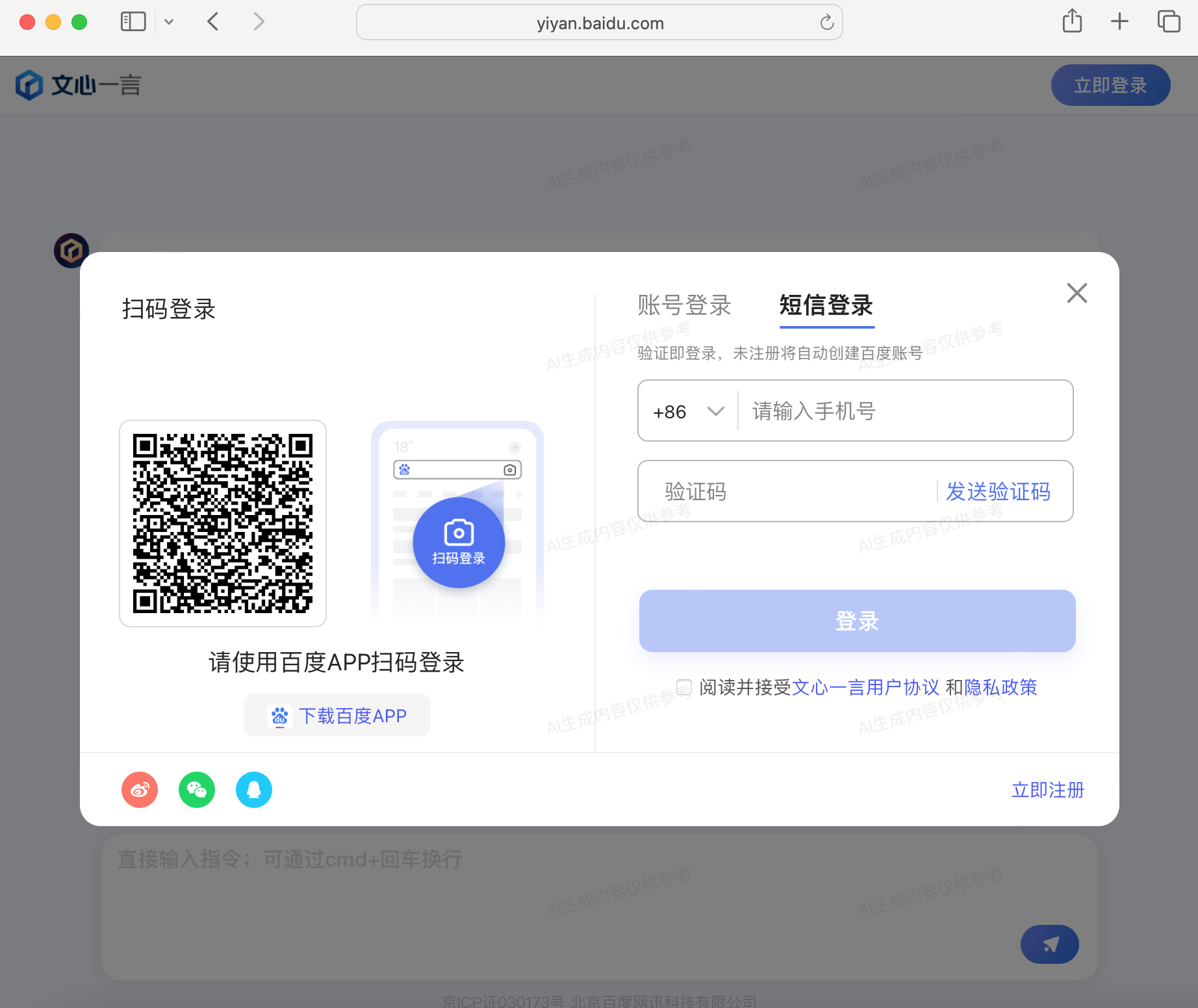
Task: Click the Safari share icon
Action: click(x=1072, y=21)
